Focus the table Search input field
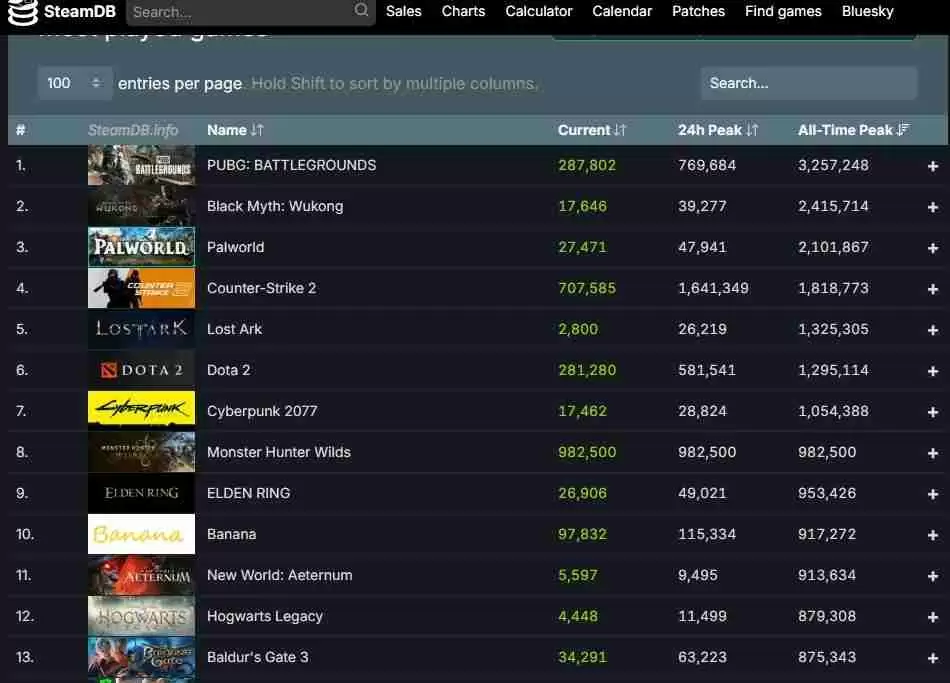 click(808, 83)
